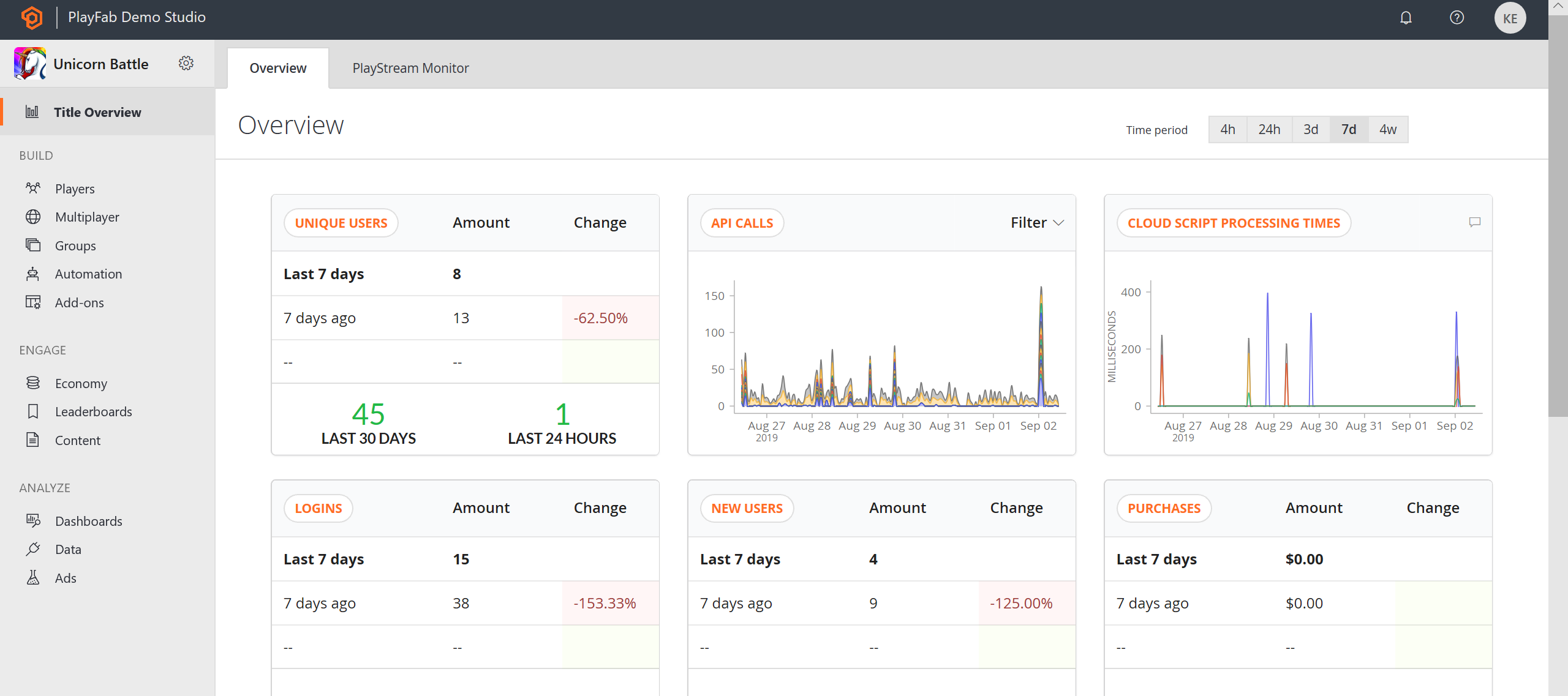Click the Players sidebar icon
The height and width of the screenshot is (696, 1568).
pos(32,188)
